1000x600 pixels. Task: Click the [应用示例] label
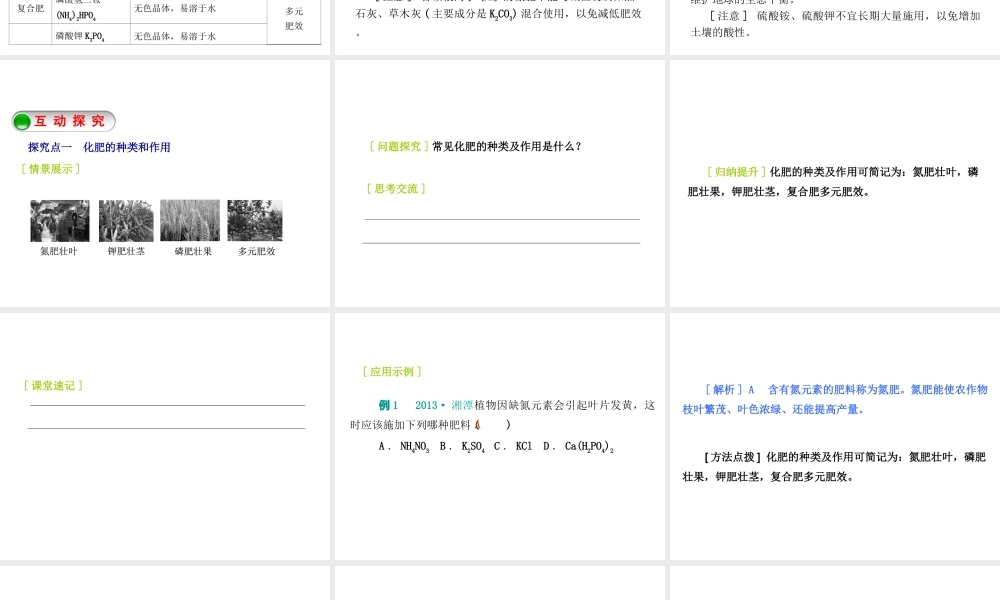point(392,372)
